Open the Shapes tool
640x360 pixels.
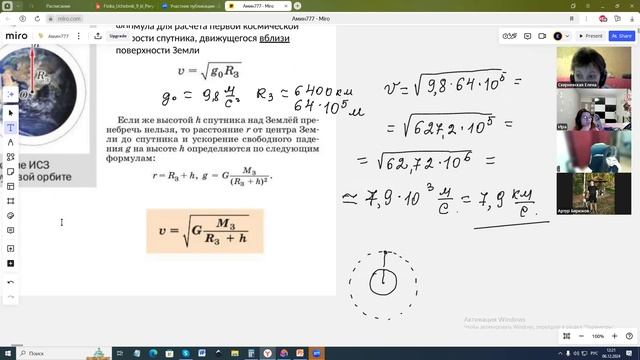click(x=11, y=157)
